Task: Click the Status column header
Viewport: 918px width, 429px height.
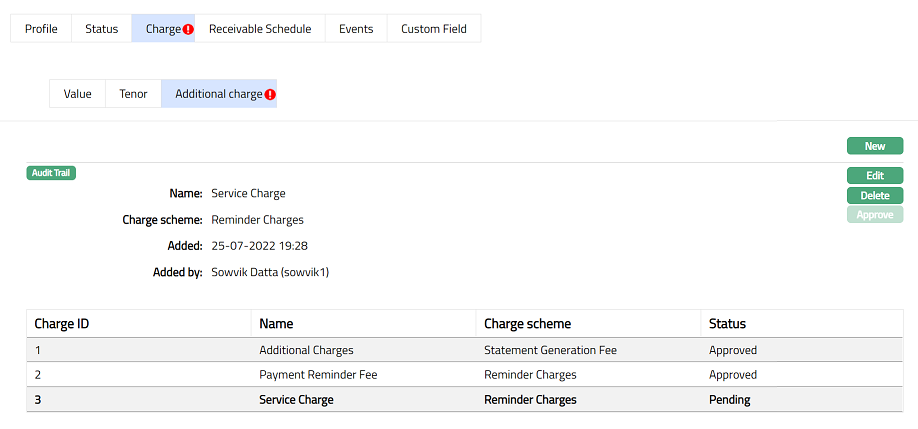Action: (x=727, y=324)
